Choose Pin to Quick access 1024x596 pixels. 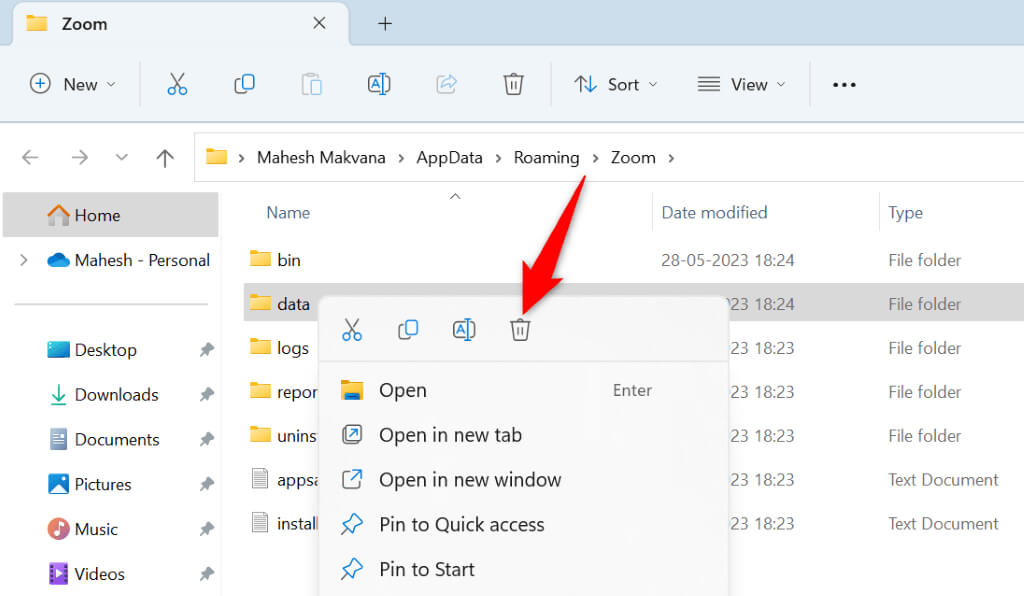coord(523,524)
